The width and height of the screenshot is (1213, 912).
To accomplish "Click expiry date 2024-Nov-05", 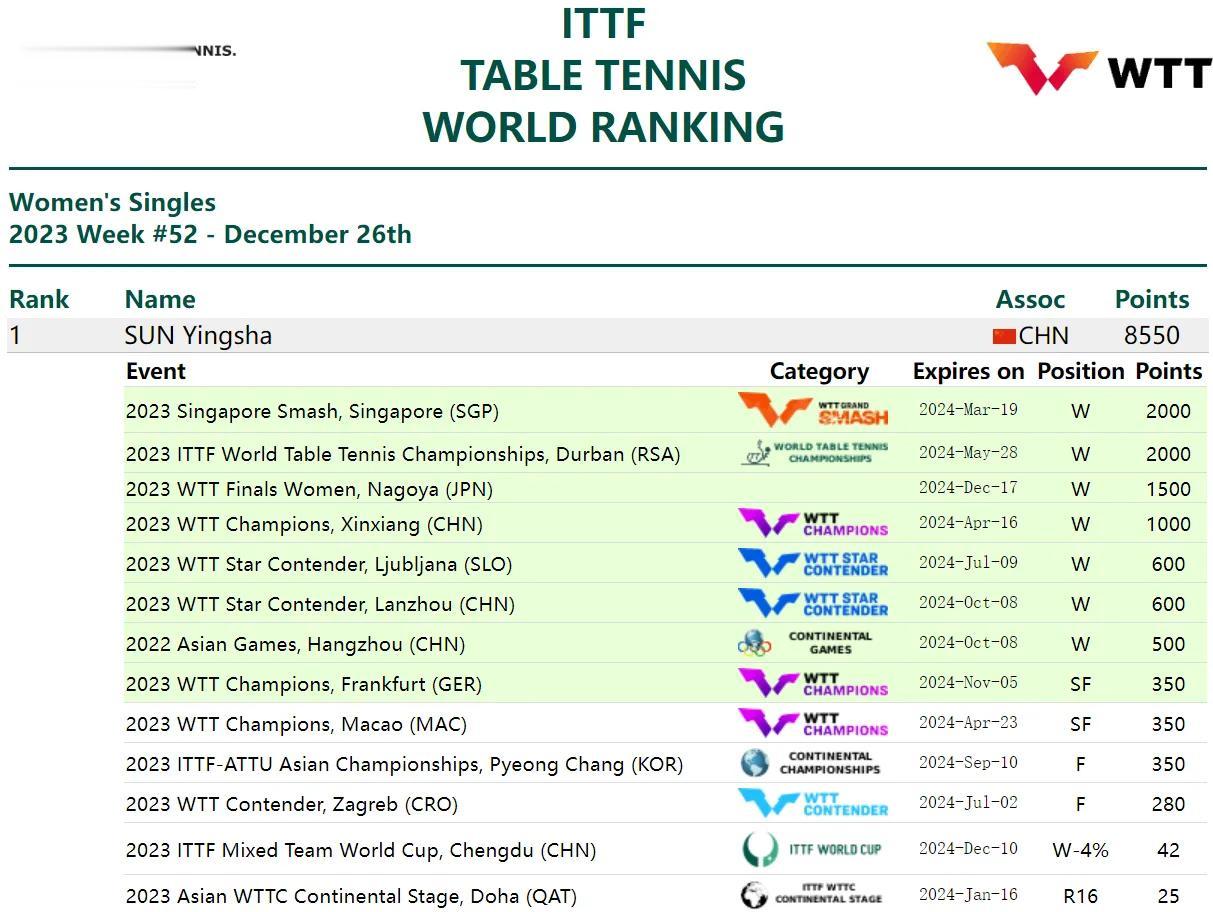I will [968, 683].
